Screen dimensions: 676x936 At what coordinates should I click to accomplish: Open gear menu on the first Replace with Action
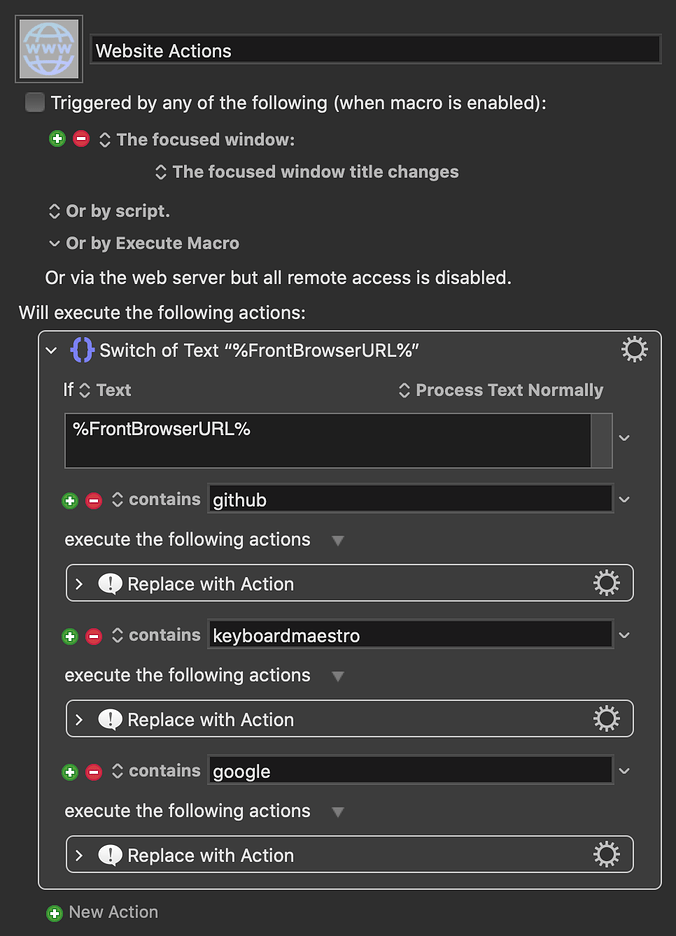coord(606,582)
